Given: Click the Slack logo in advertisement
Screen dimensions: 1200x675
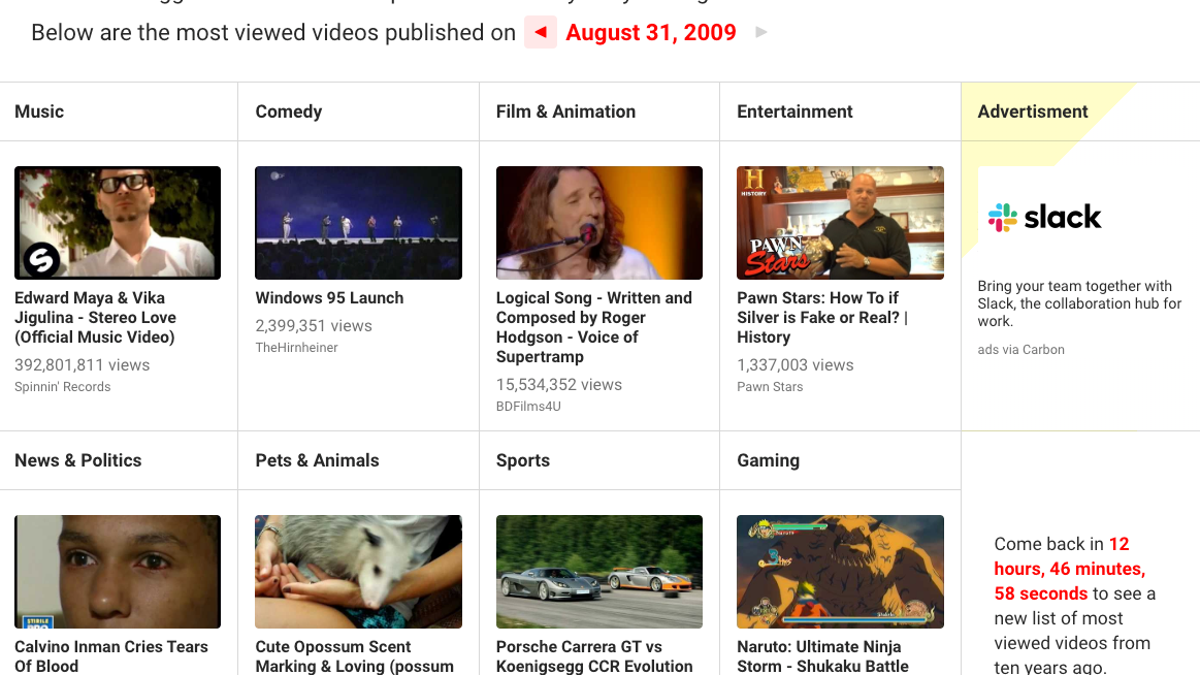Looking at the screenshot, I should (1044, 217).
